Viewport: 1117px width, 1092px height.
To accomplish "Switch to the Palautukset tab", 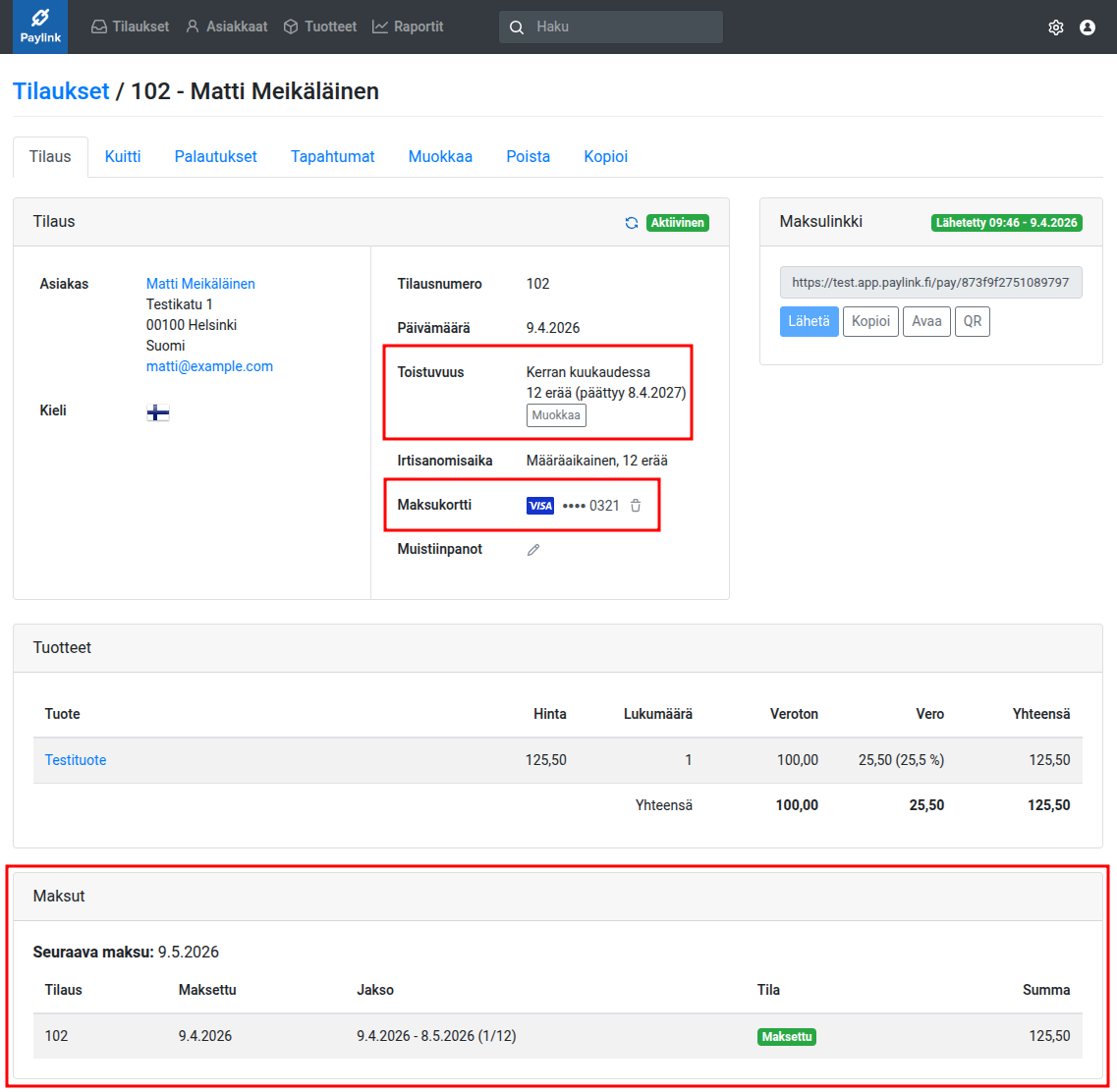I will [215, 156].
